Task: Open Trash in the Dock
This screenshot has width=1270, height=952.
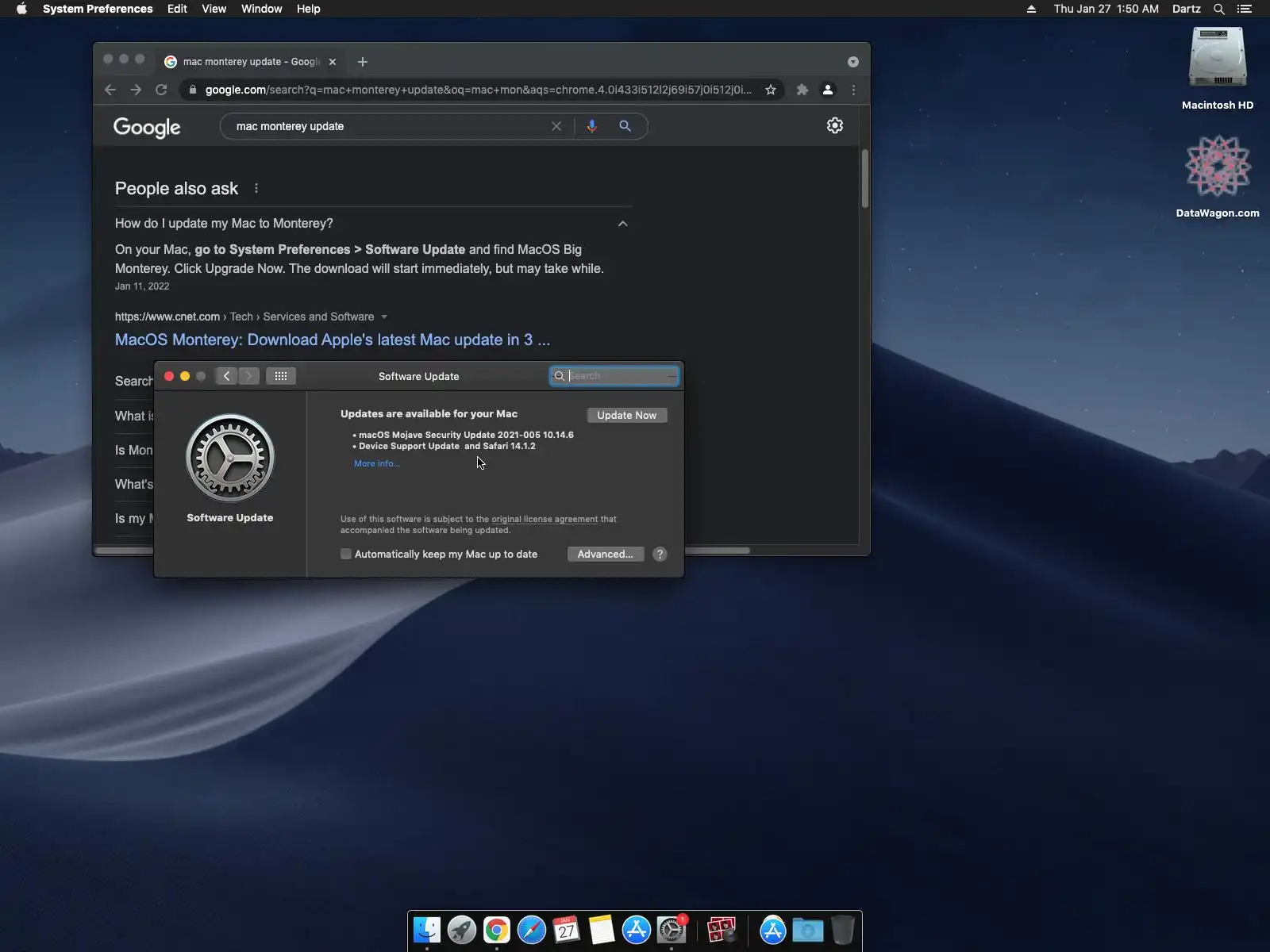Action: point(843,930)
